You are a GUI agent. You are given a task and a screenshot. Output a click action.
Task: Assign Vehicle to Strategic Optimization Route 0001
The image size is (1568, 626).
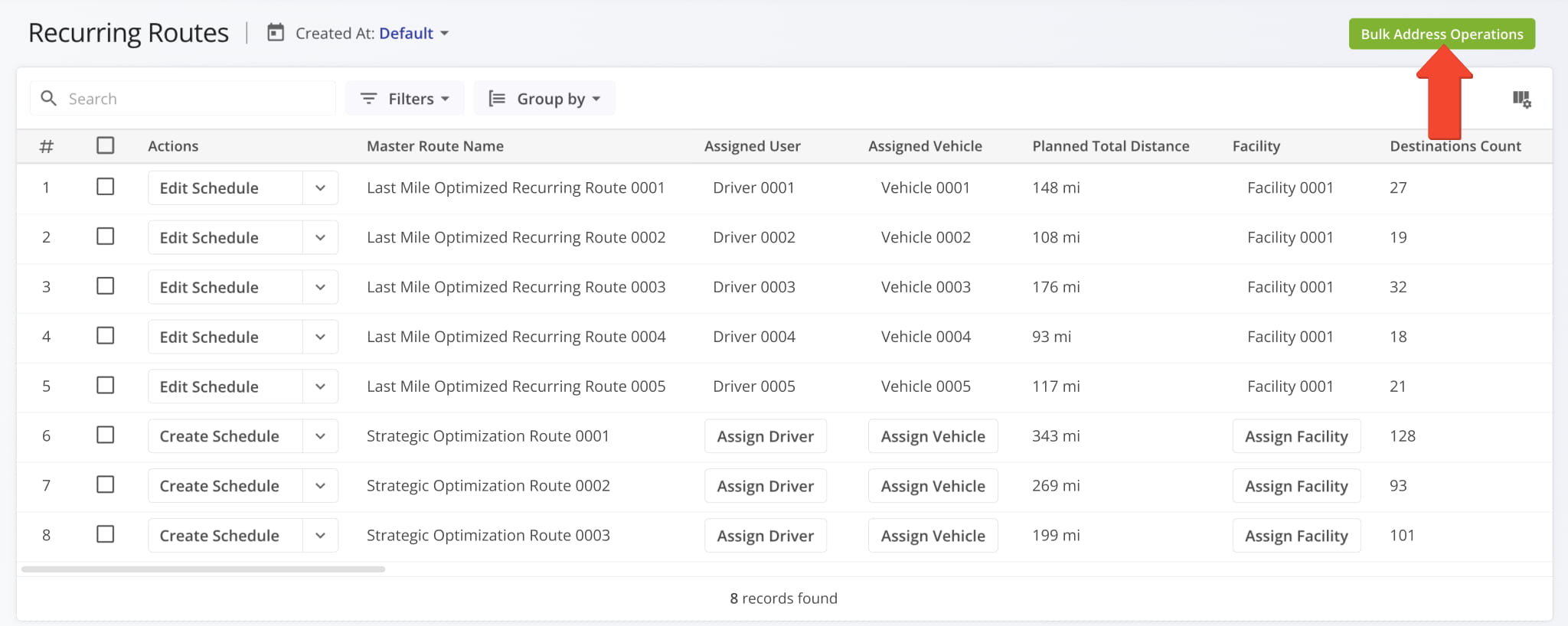coord(933,436)
